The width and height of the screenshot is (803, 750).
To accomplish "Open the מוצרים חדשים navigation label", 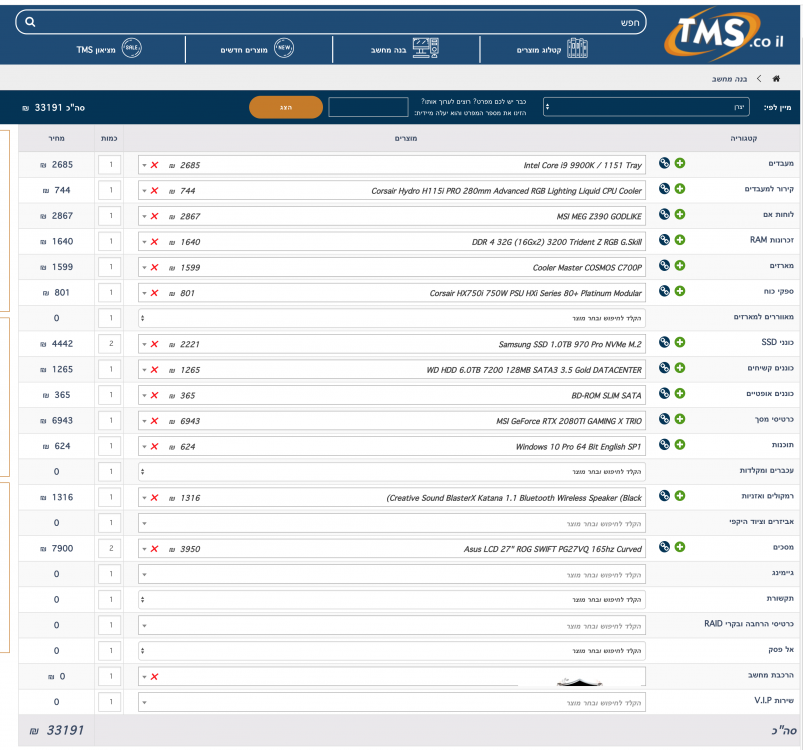I will (244, 50).
